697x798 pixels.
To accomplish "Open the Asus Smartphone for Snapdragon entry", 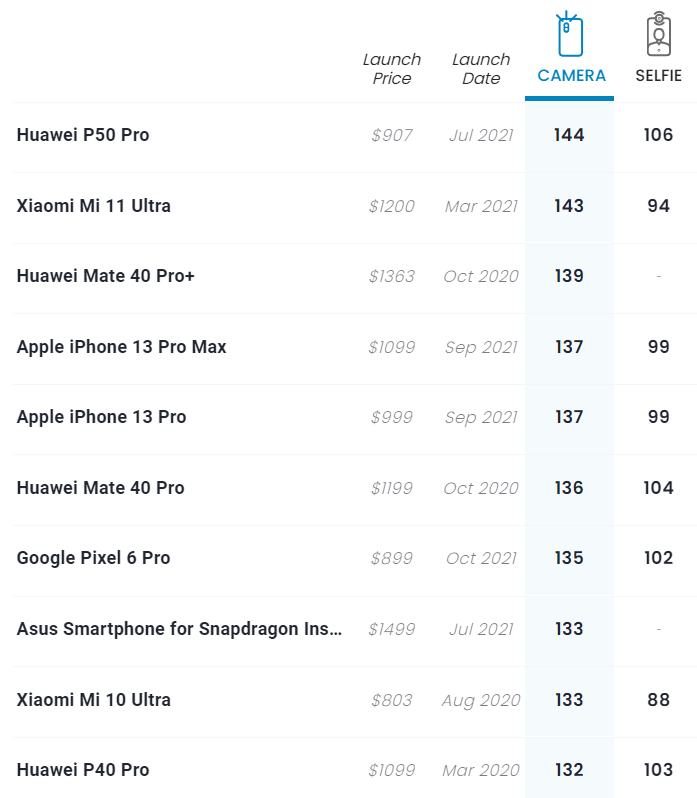I will pos(179,629).
